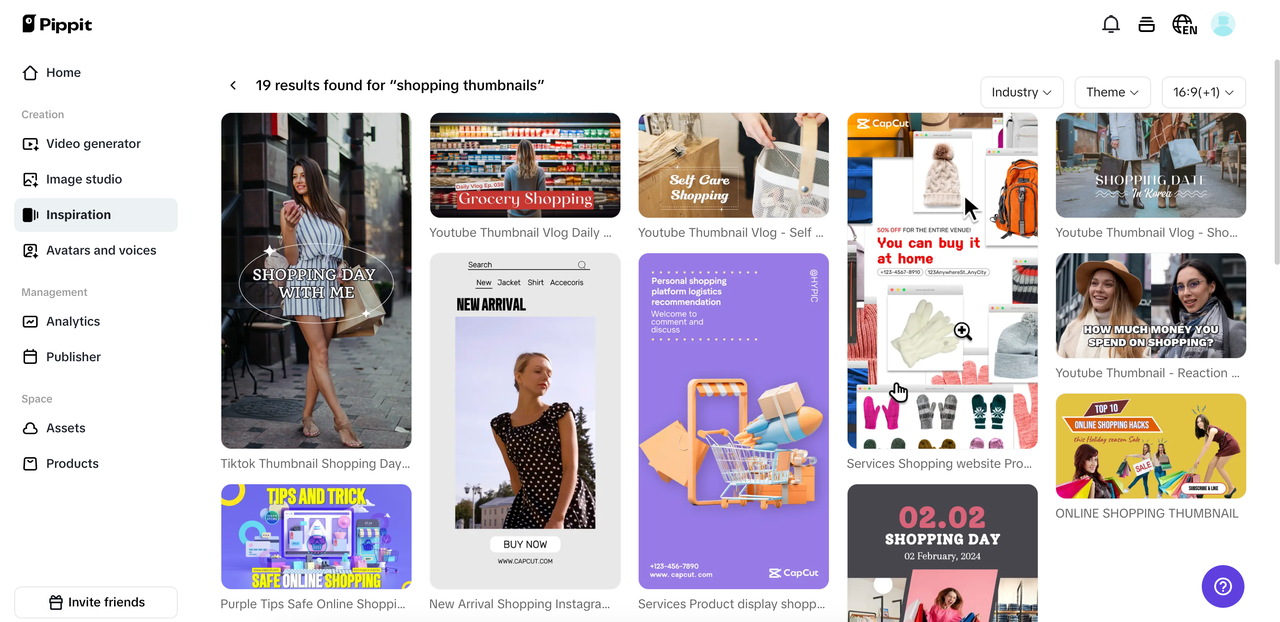The width and height of the screenshot is (1280, 622).
Task: Click the page vertical scrollbar
Action: (1275, 160)
